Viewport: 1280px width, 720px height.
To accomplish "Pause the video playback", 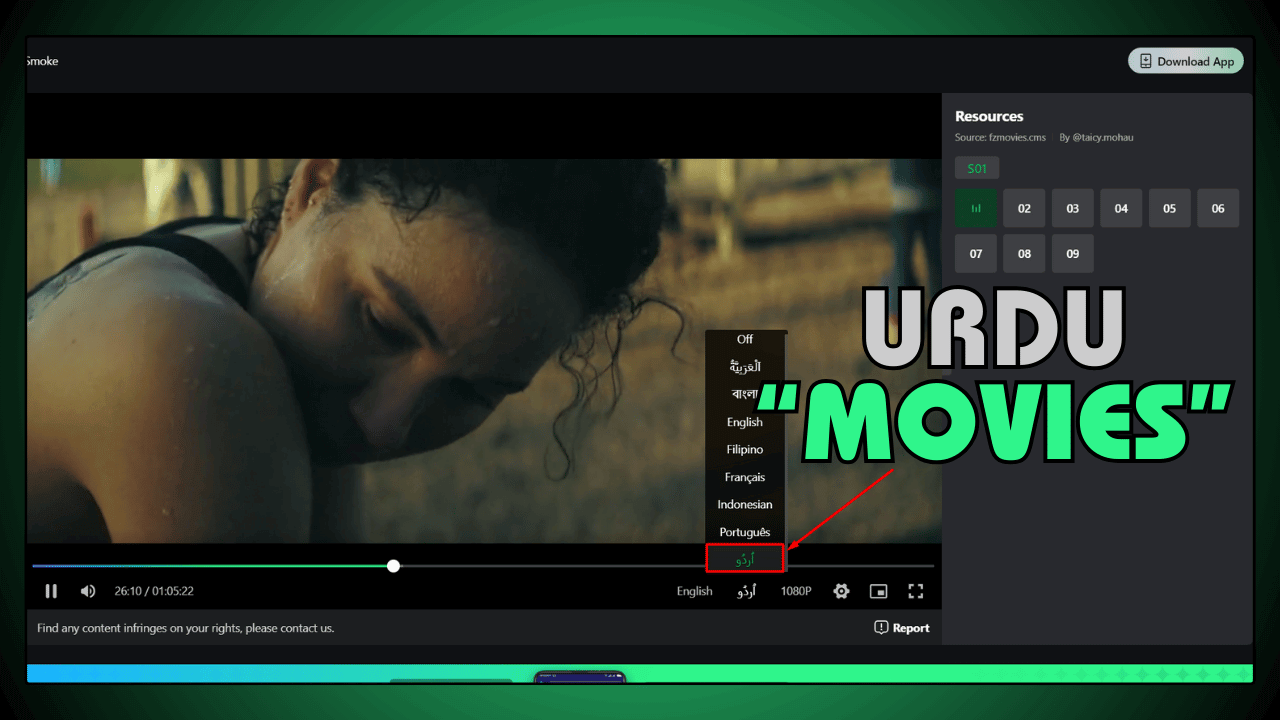I will 51,591.
